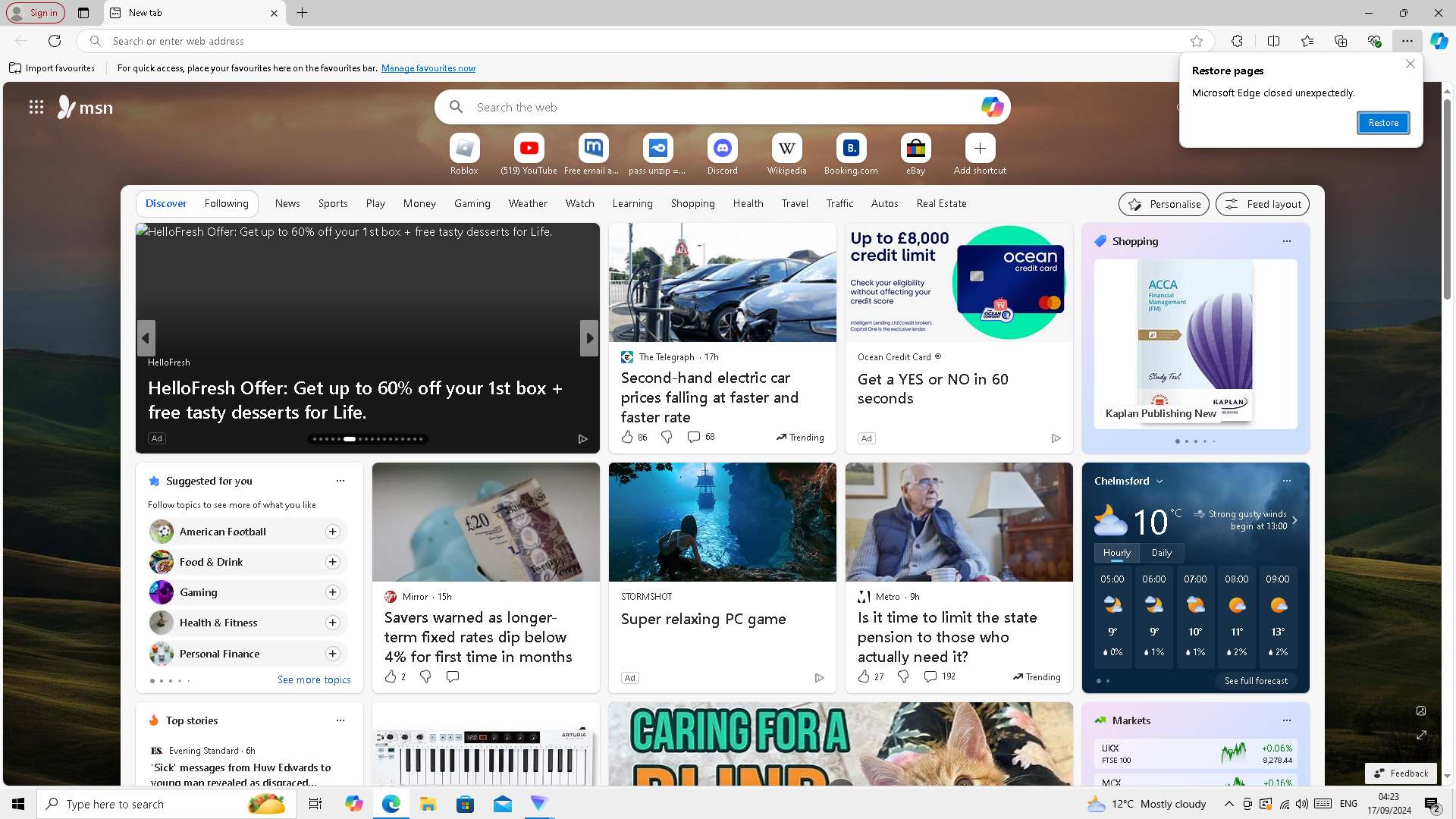The height and width of the screenshot is (819, 1456).
Task: Switch weather view to Daily
Action: (x=1161, y=553)
